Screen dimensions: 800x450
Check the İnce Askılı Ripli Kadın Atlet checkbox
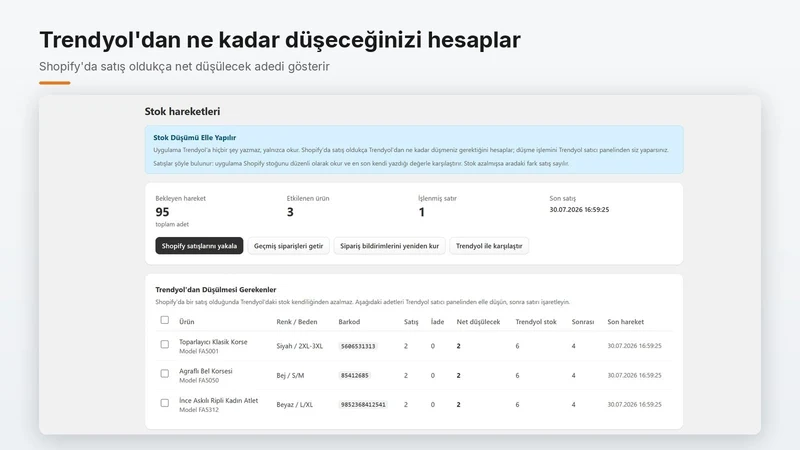click(x=164, y=403)
